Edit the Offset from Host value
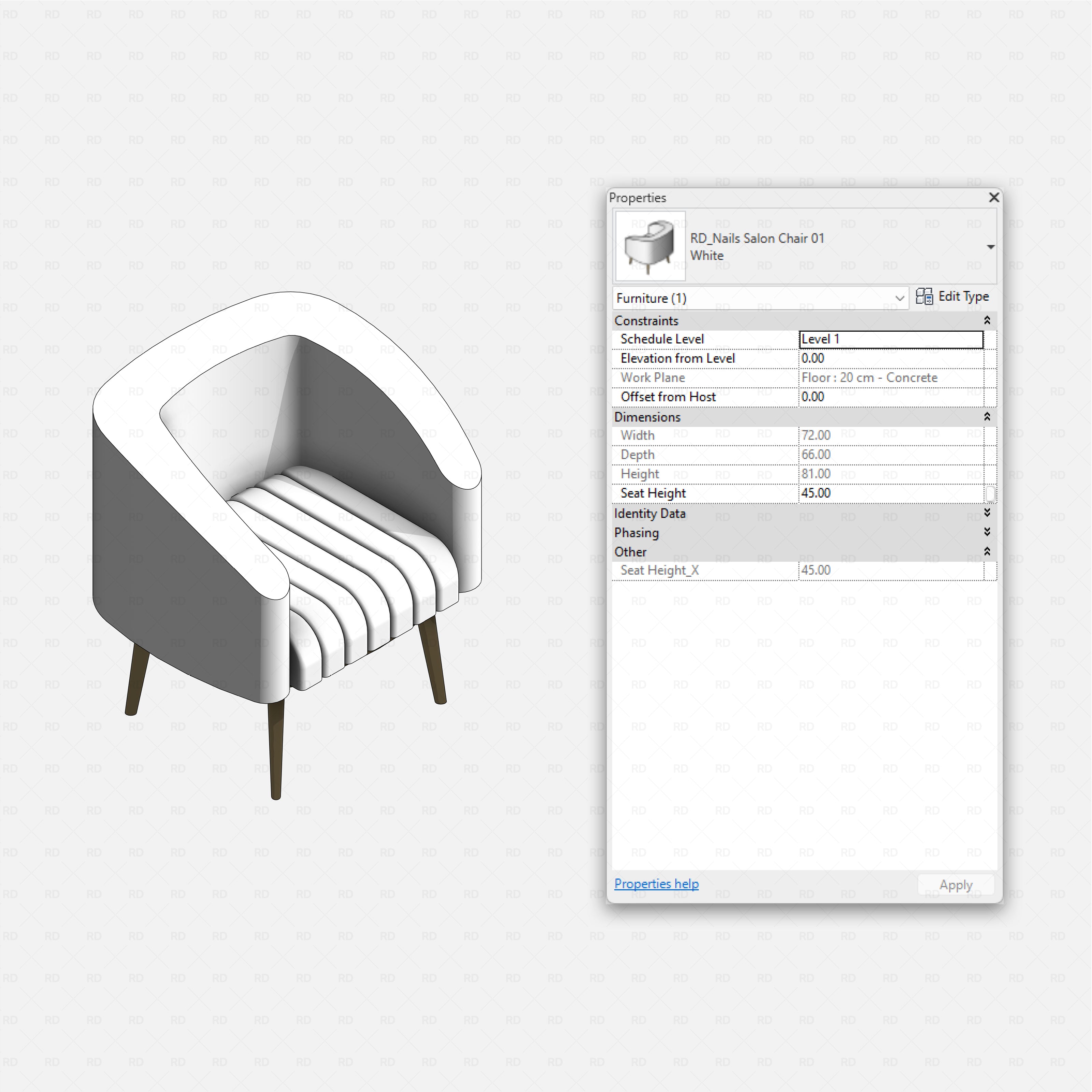Image resolution: width=1092 pixels, height=1092 pixels. tap(890, 397)
